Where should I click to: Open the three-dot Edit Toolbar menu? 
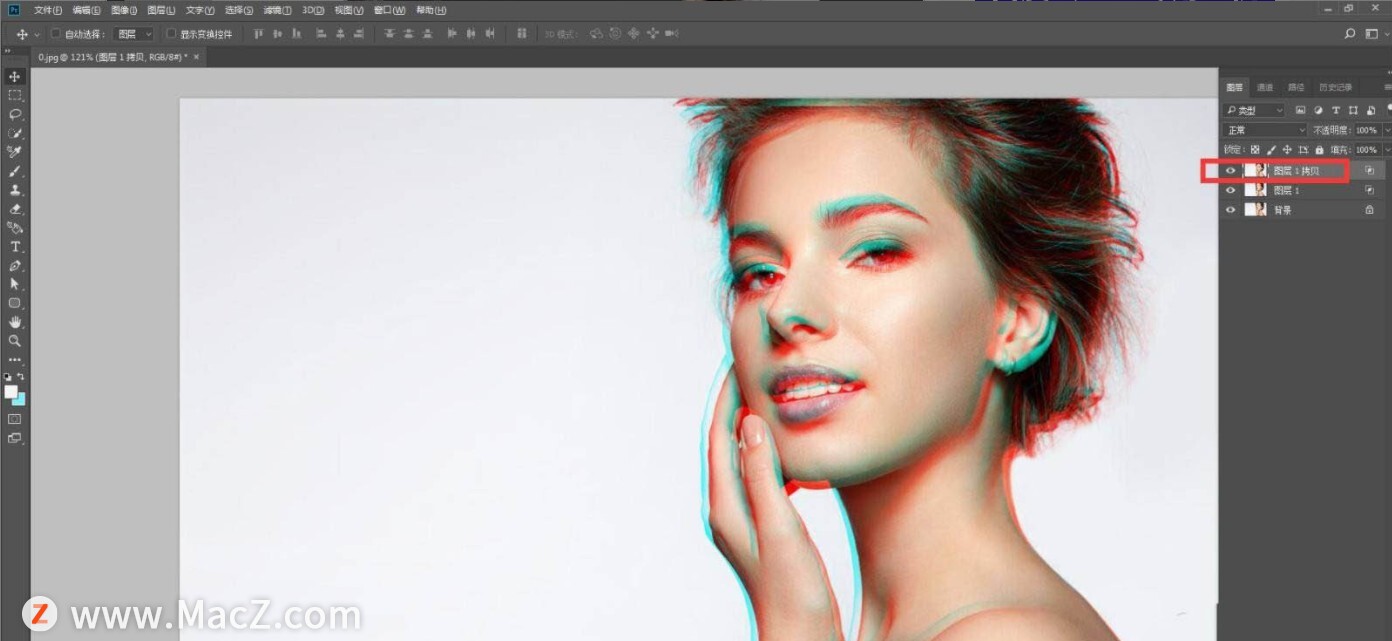[14, 359]
